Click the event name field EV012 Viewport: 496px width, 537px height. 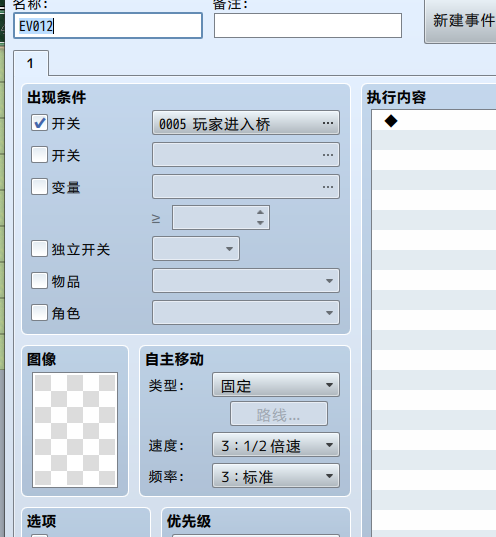click(108, 26)
